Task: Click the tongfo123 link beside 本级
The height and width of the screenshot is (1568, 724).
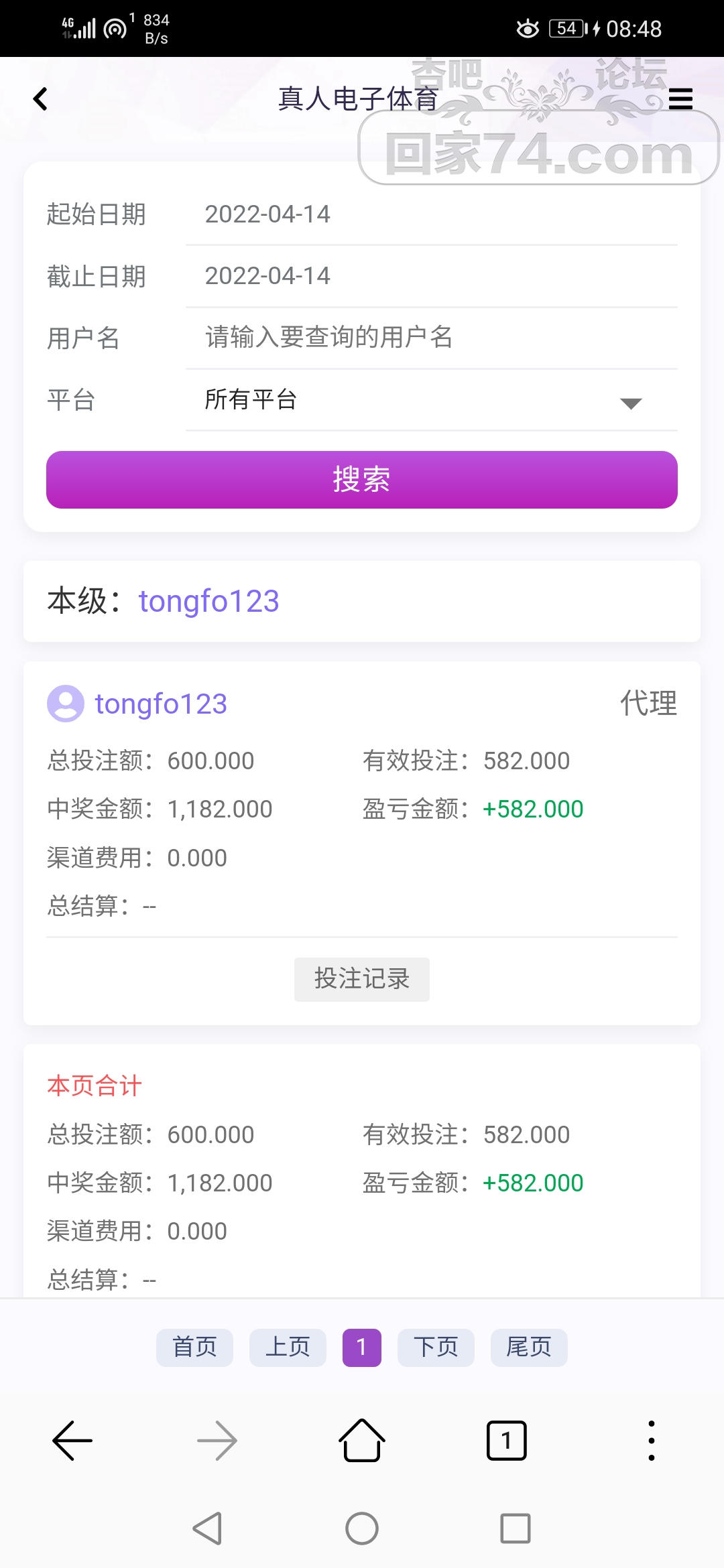Action: point(208,601)
